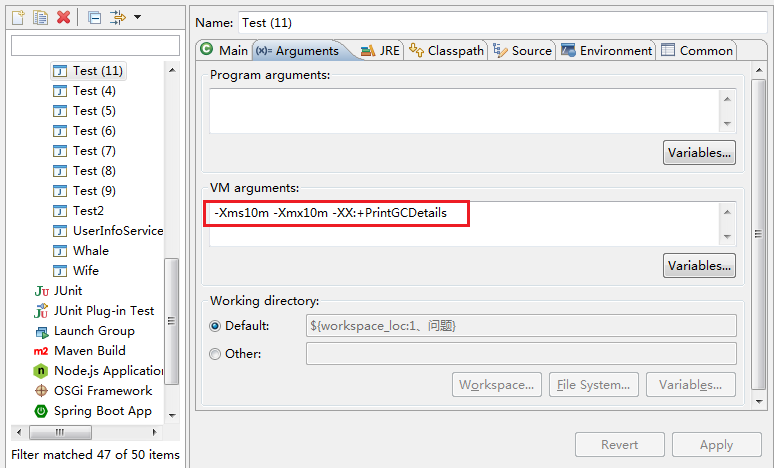
Task: Select Other working directory radio
Action: (215, 354)
